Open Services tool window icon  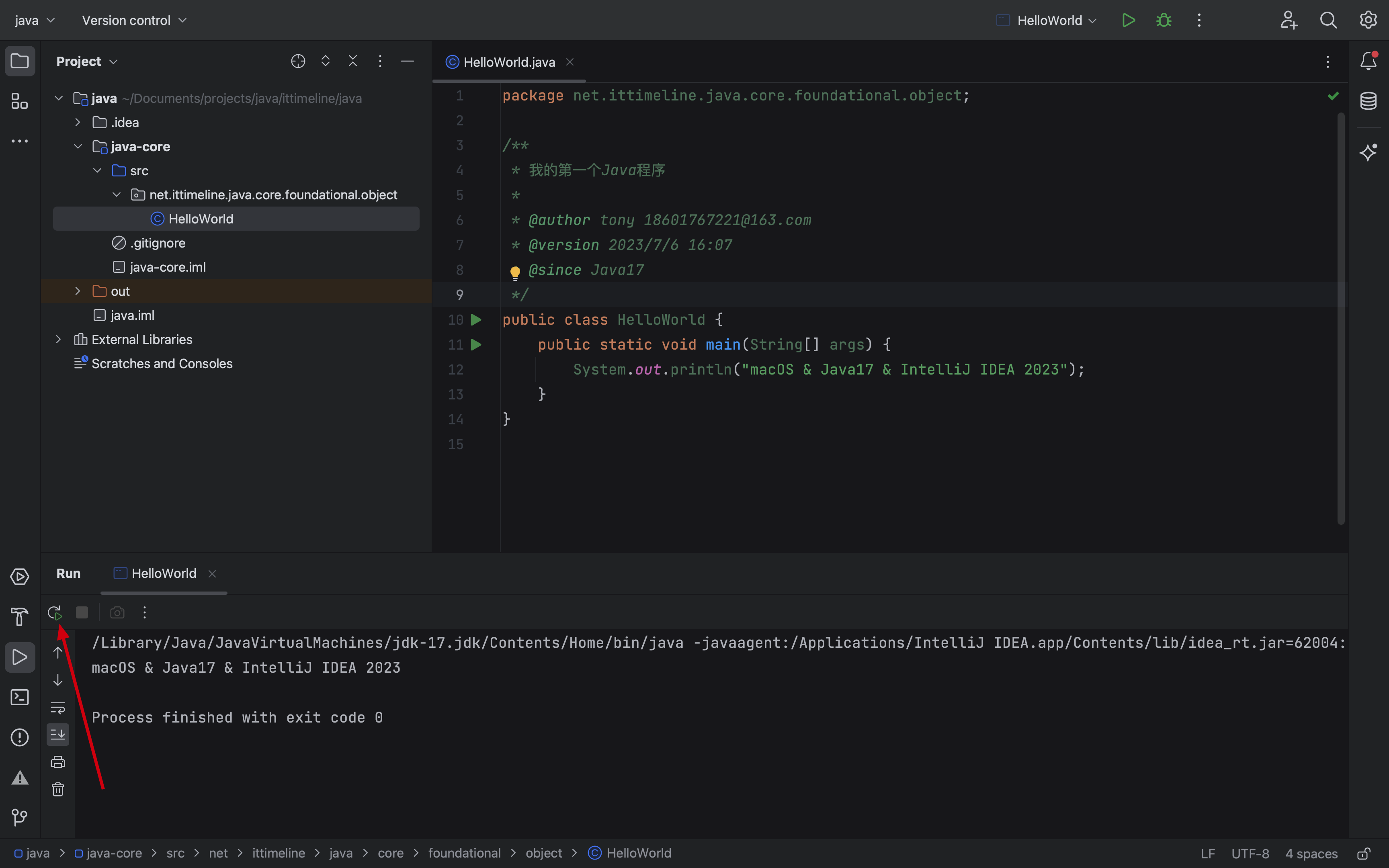click(20, 576)
